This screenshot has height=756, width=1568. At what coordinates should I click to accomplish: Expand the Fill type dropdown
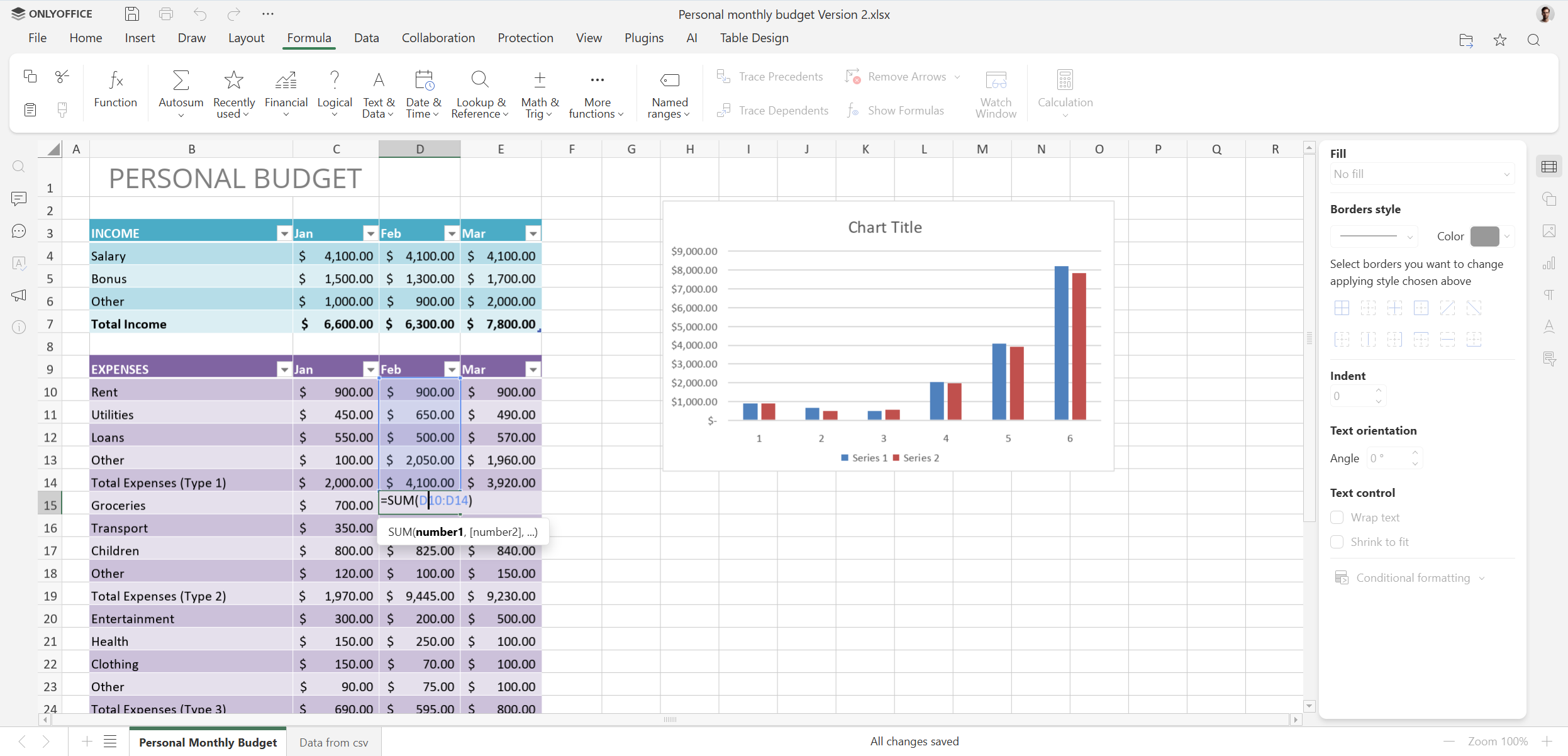tap(1421, 174)
